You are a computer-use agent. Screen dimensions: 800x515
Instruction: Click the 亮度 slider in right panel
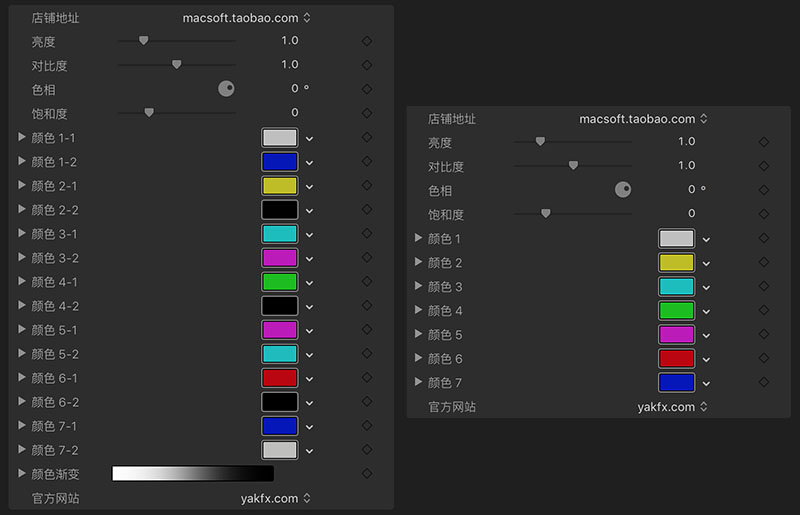[573, 141]
